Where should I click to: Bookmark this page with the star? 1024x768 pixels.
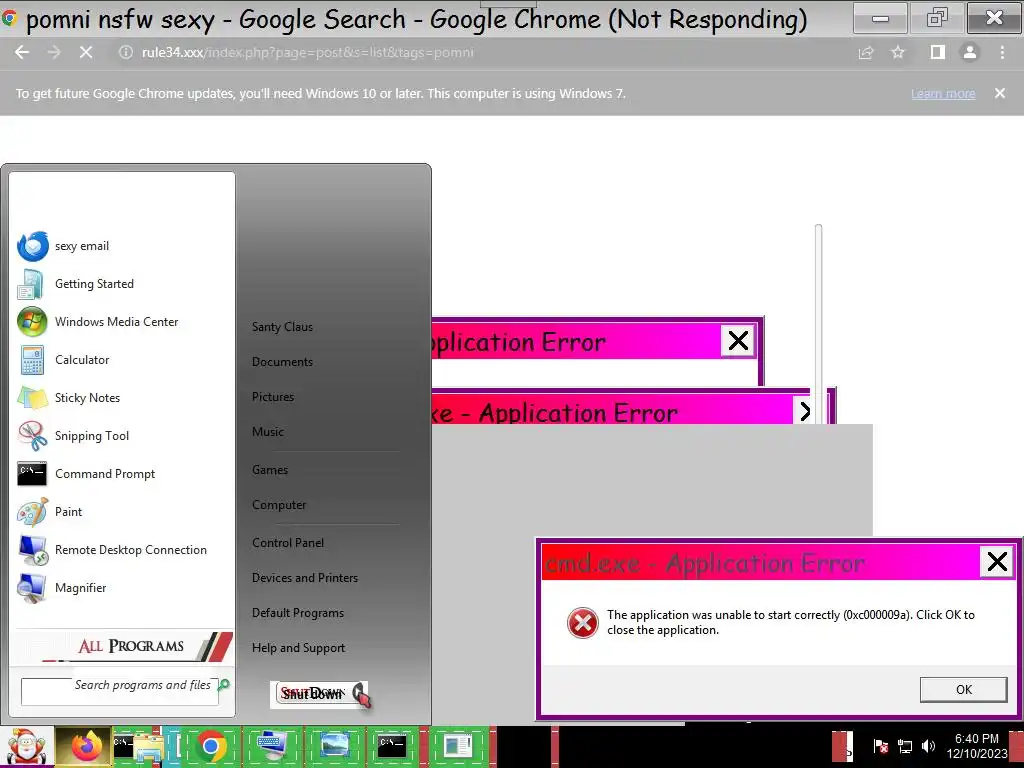898,52
